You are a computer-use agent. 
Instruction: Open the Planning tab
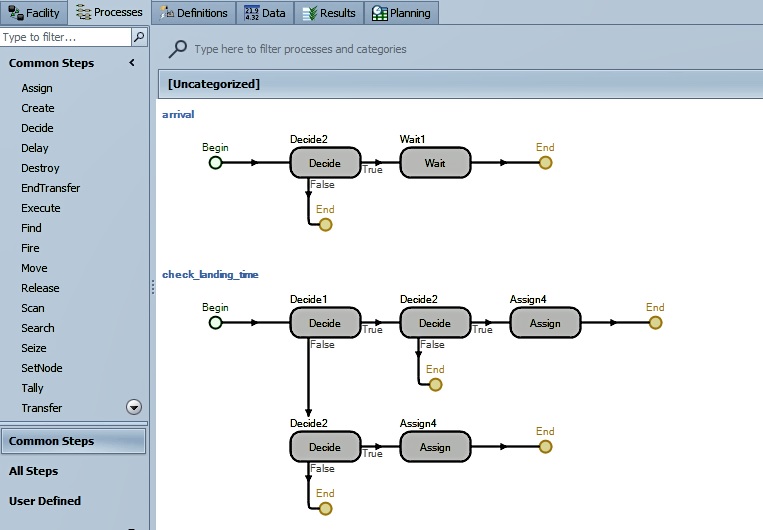pyautogui.click(x=401, y=13)
